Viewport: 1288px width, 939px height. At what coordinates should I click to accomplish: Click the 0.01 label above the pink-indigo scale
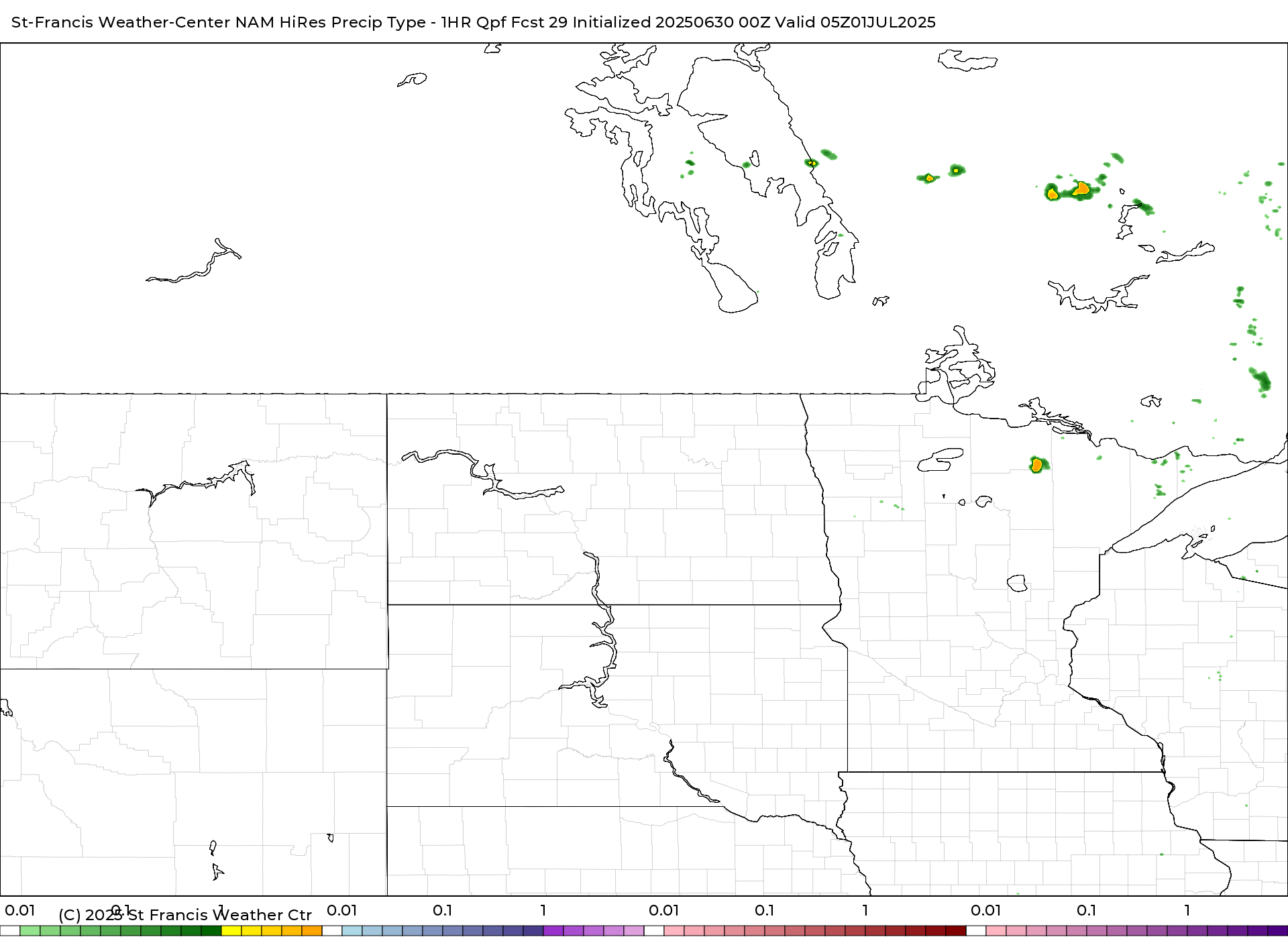pos(986,910)
